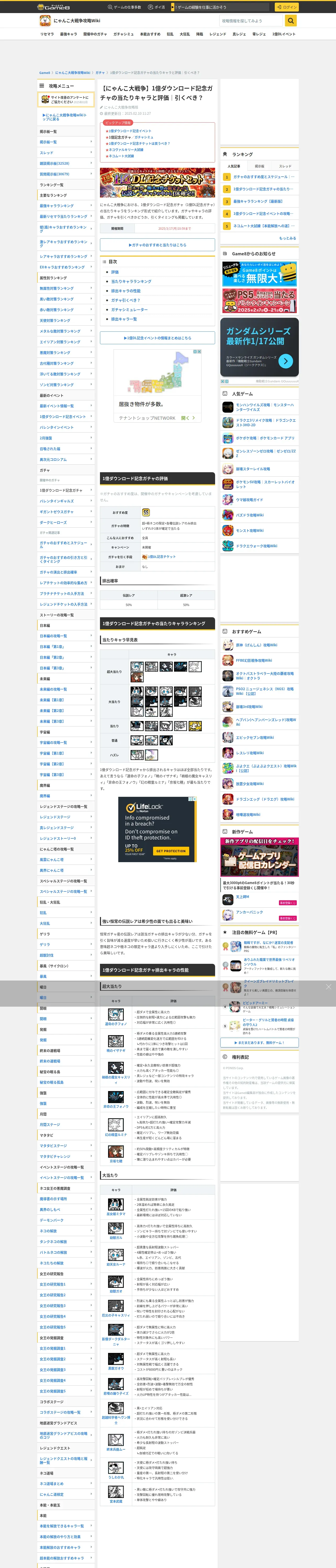336x1568 pixels.
Task: Switch ranking to スレッド tab
Action: pos(285,166)
